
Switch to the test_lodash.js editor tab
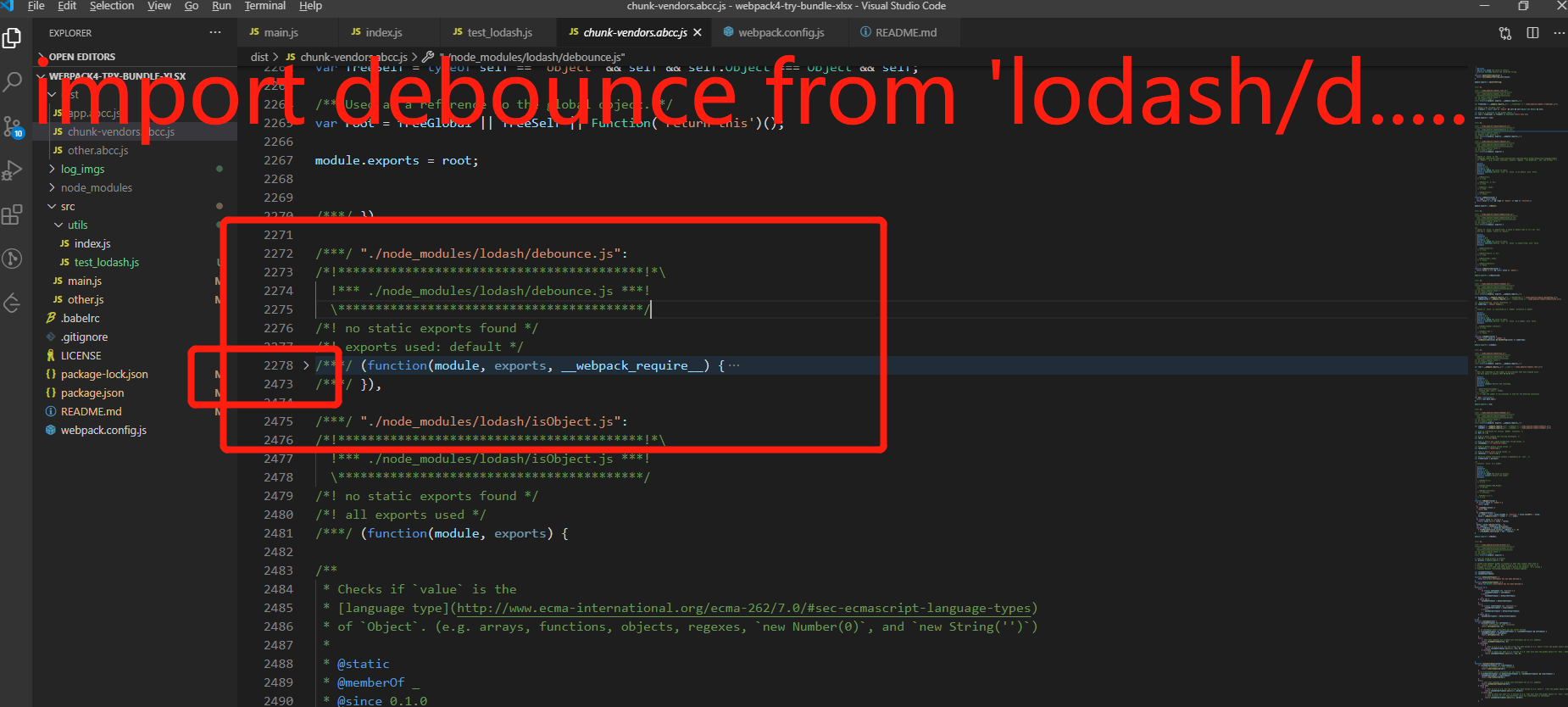click(500, 32)
